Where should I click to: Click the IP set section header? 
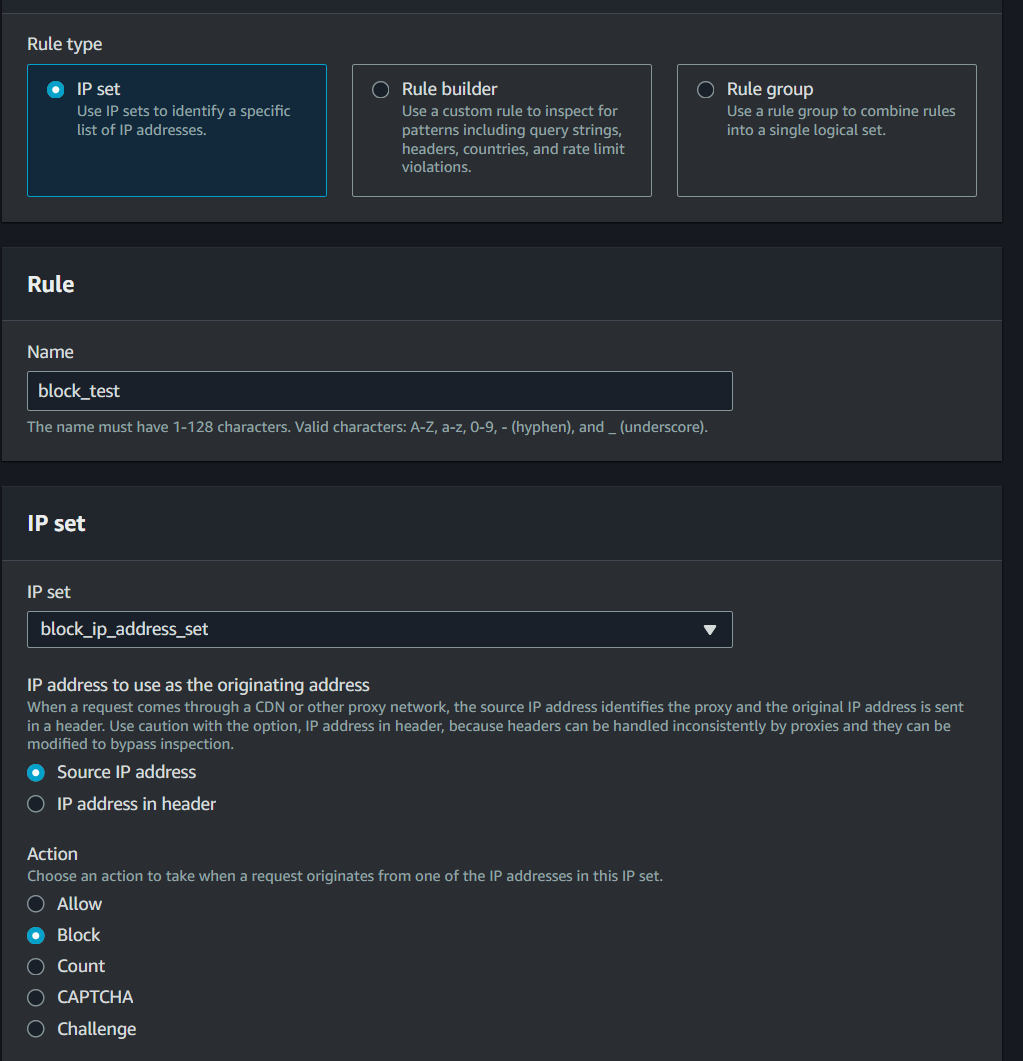point(56,522)
